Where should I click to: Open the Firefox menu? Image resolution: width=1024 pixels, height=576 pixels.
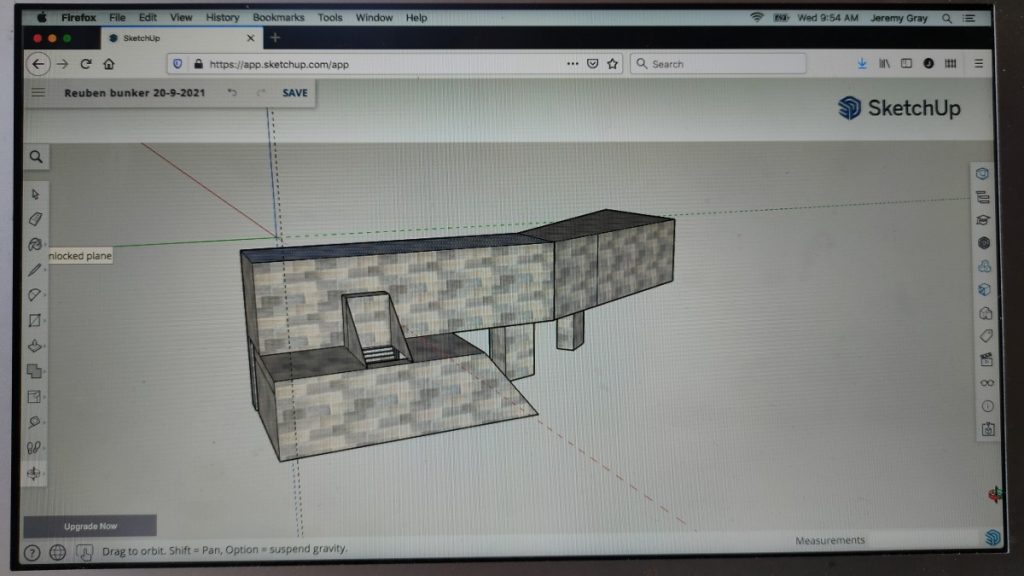coord(78,18)
